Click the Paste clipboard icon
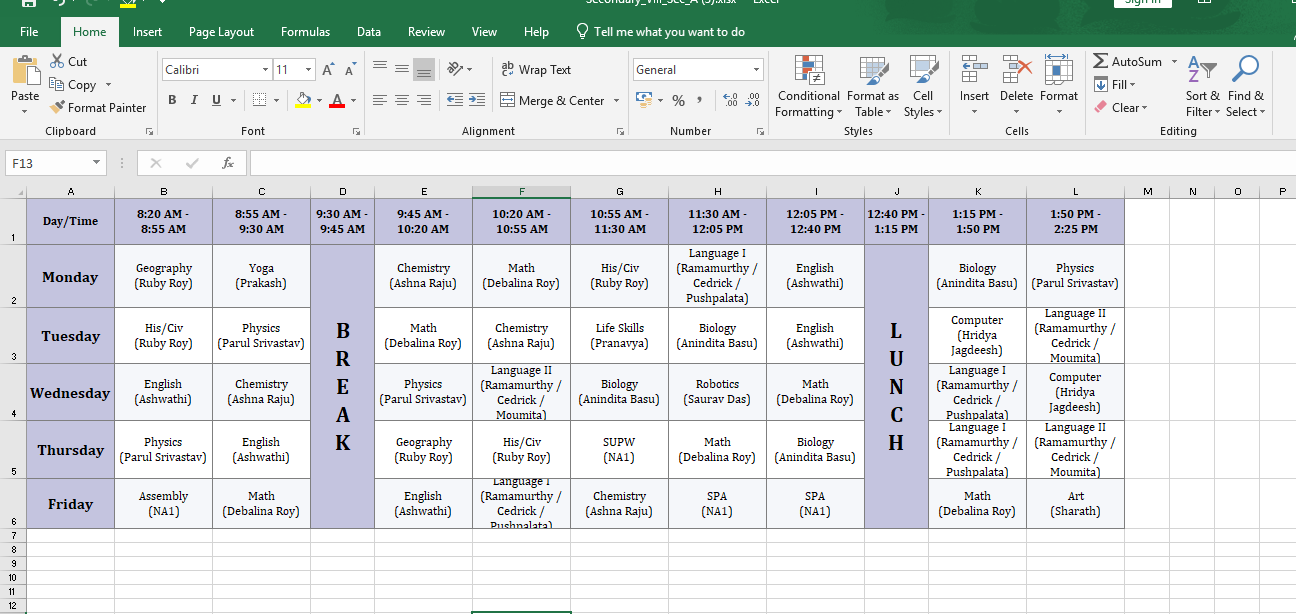The width and height of the screenshot is (1296, 614). 25,72
